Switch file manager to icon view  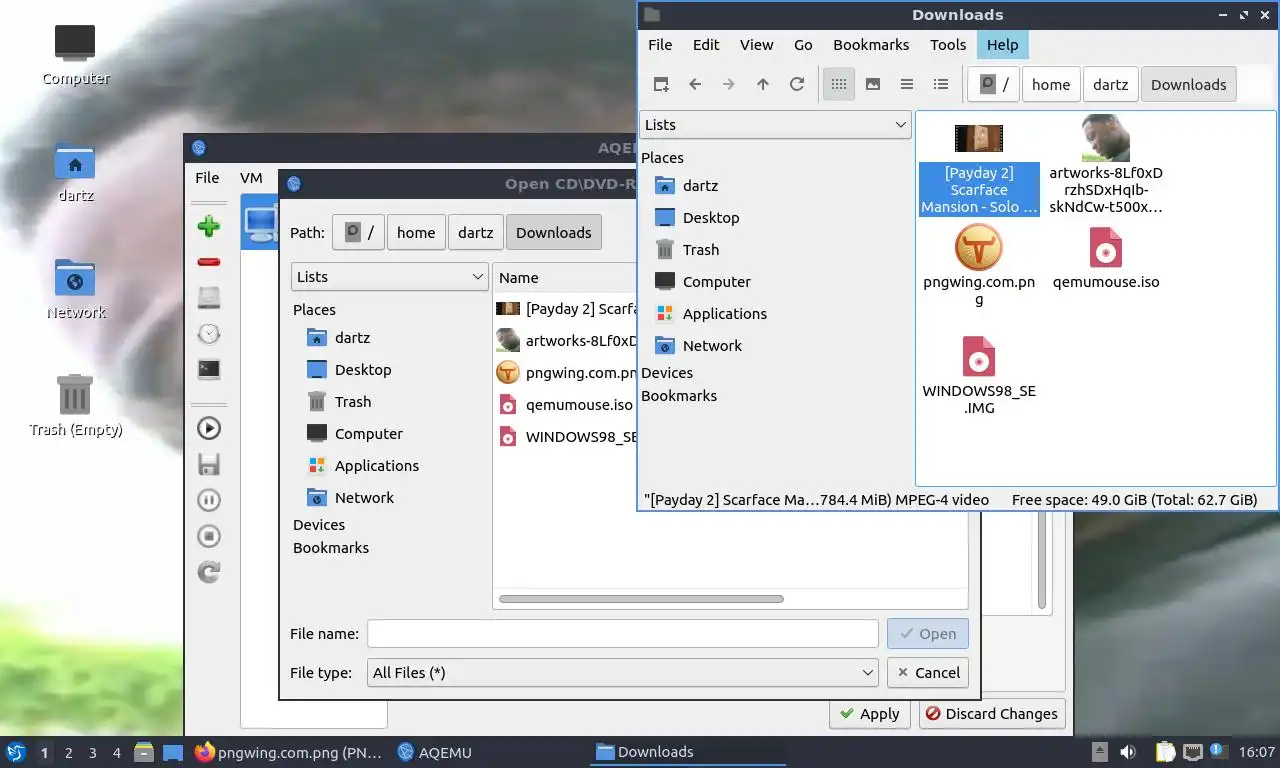839,85
